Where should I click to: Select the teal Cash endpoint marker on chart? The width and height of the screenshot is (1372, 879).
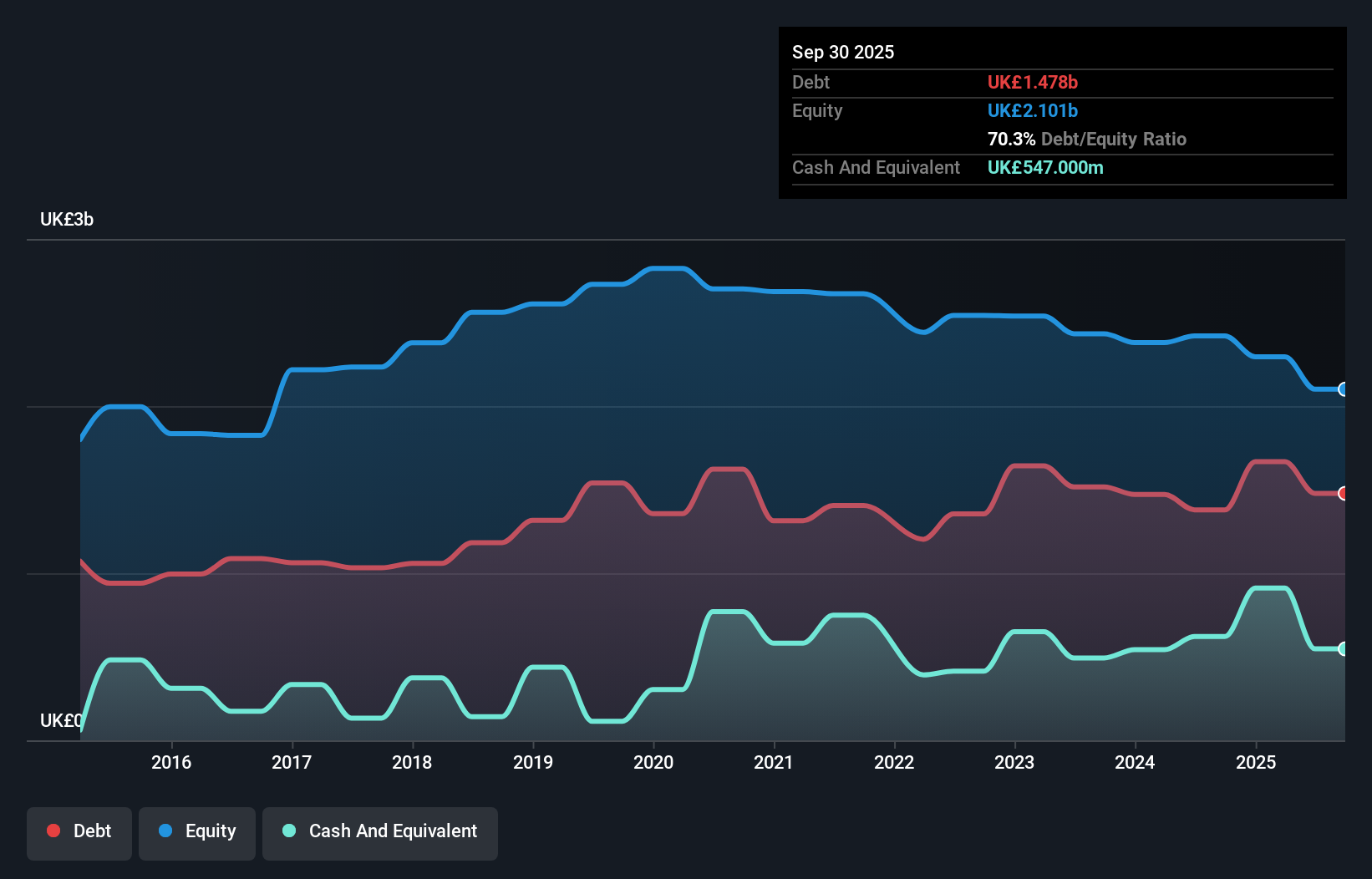coord(1344,649)
